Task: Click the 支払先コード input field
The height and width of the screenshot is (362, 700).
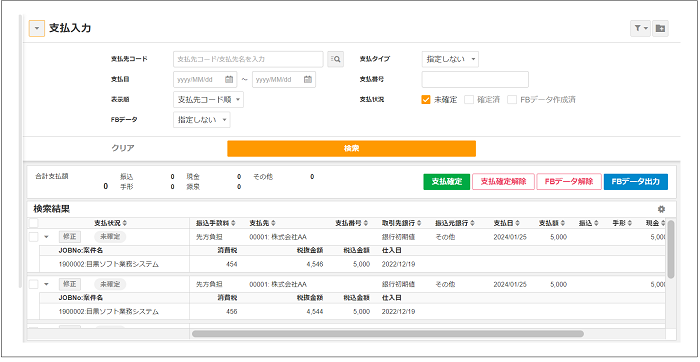Action: click(248, 59)
